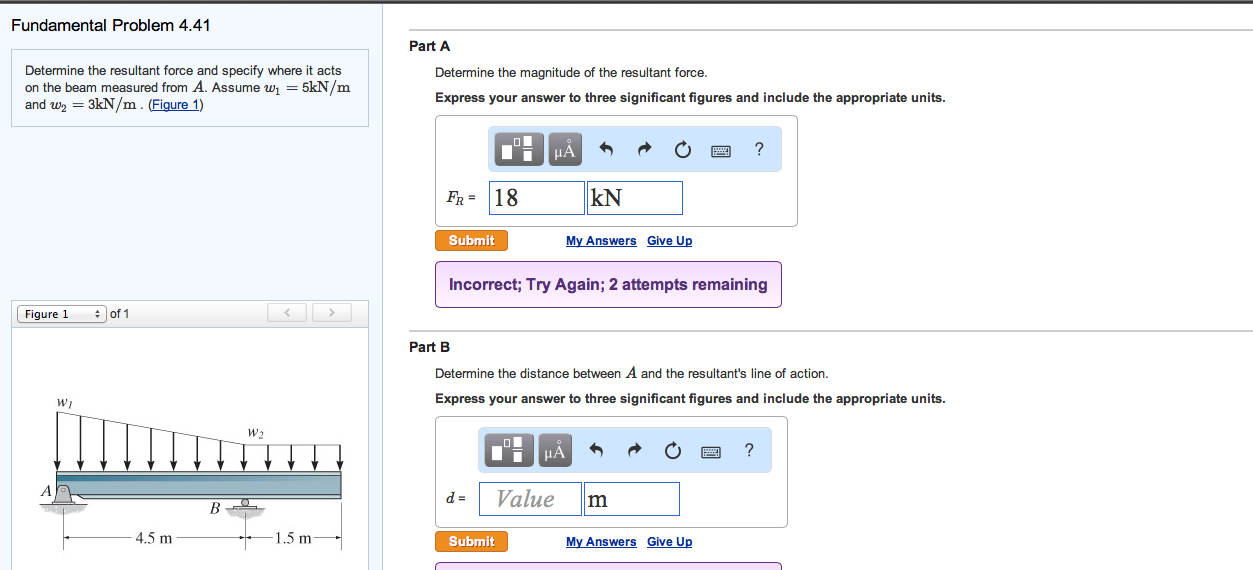Open templates icon in Part B toolbar
1253x570 pixels.
(510, 451)
